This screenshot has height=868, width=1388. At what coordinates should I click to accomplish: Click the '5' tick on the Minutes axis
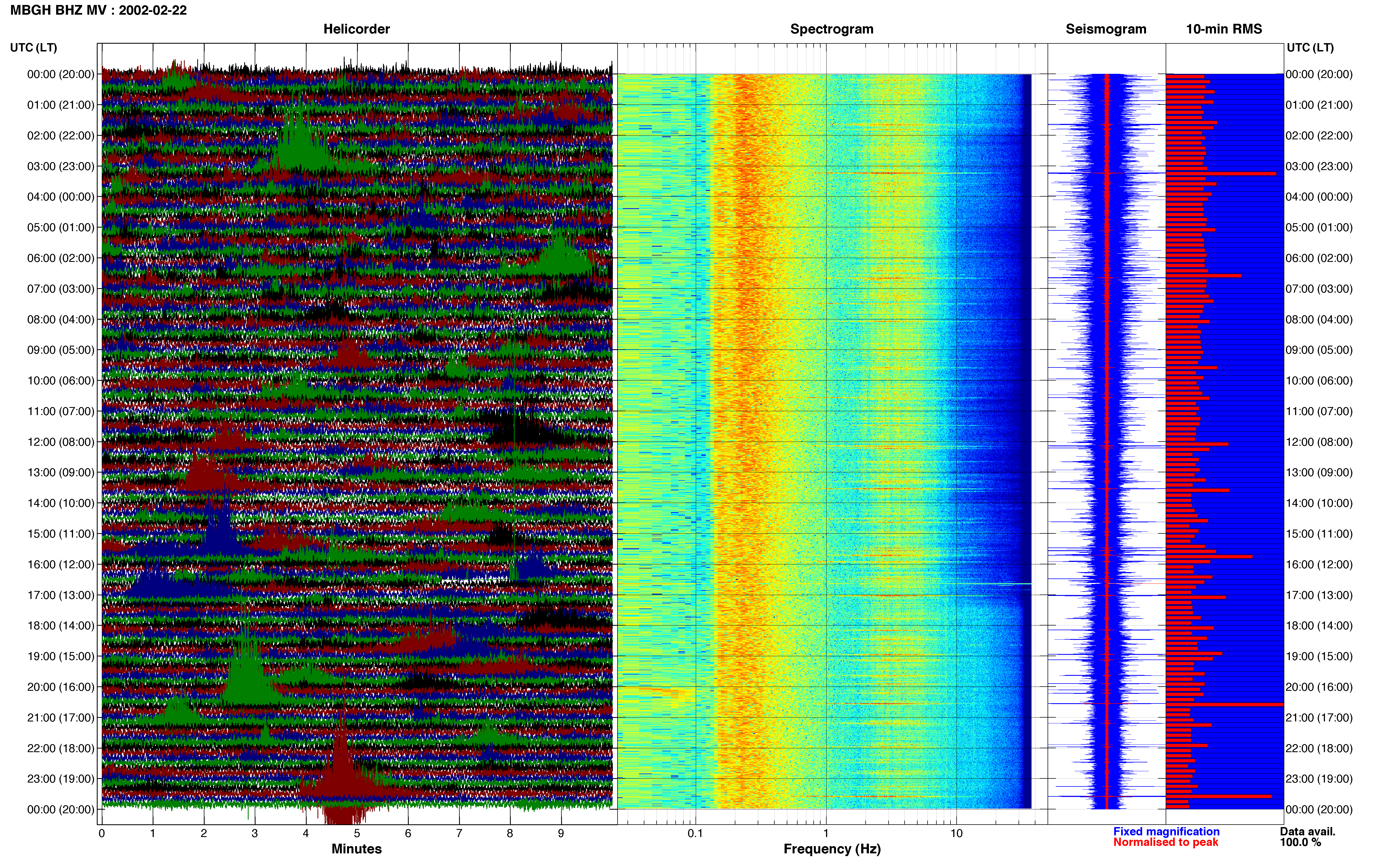(357, 833)
